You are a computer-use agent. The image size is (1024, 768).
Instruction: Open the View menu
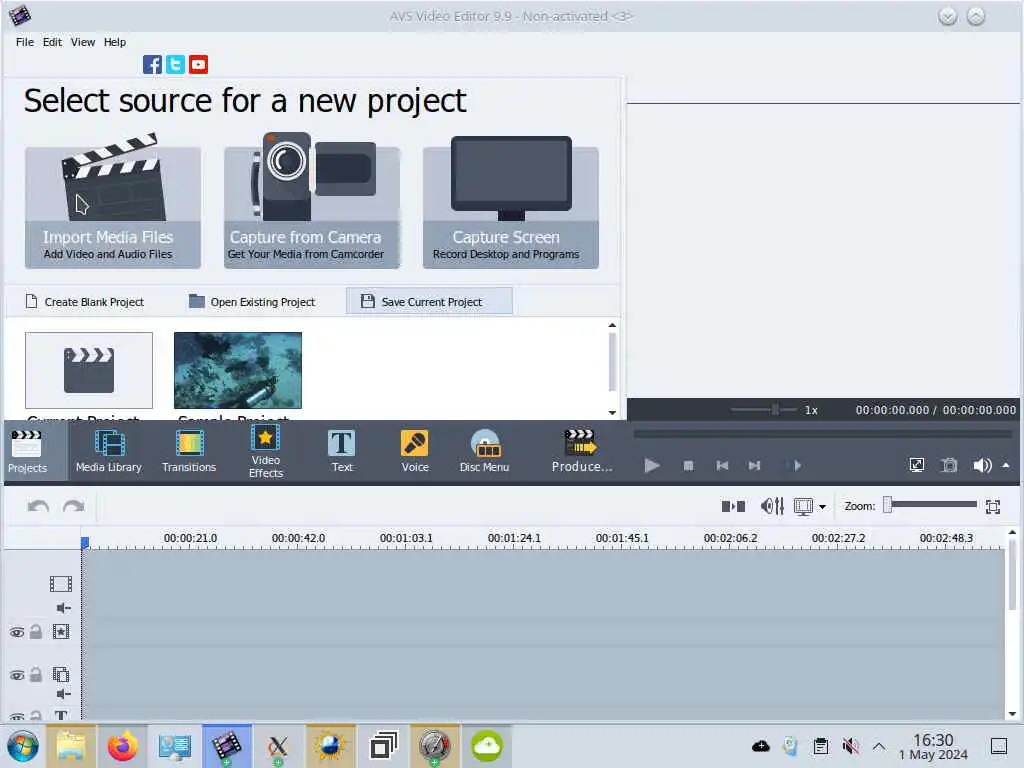[x=83, y=42]
